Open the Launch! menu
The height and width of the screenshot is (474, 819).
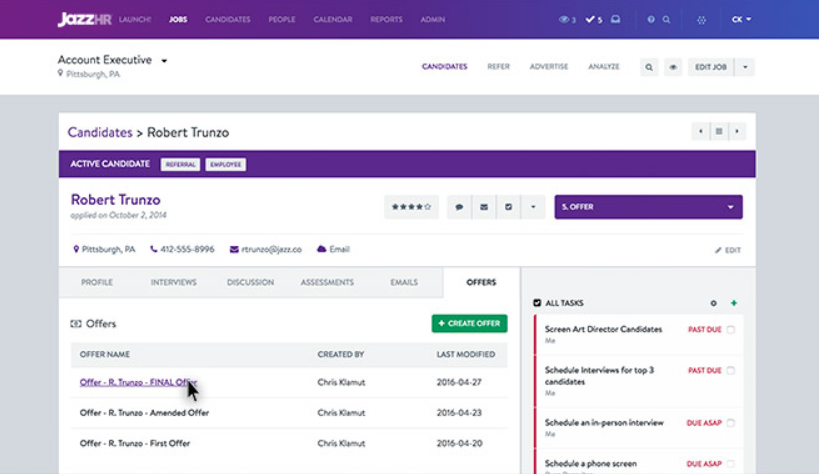click(x=135, y=19)
